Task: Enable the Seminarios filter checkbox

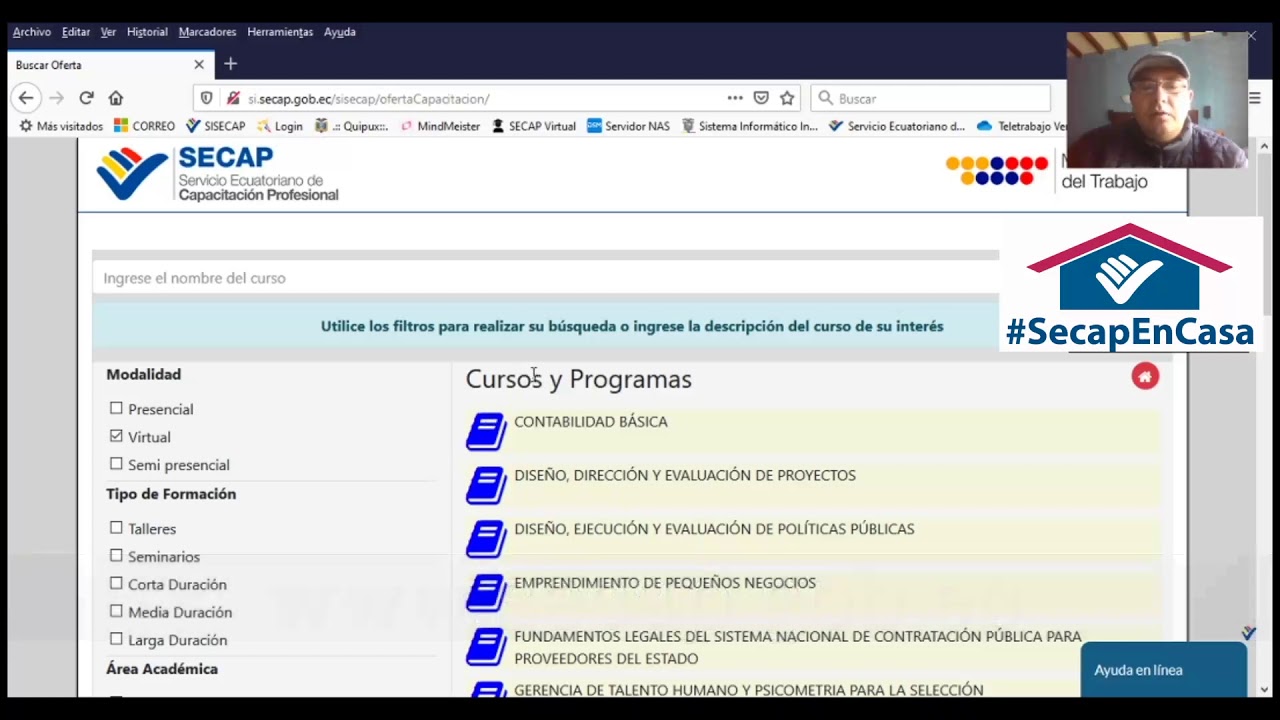Action: tap(116, 556)
